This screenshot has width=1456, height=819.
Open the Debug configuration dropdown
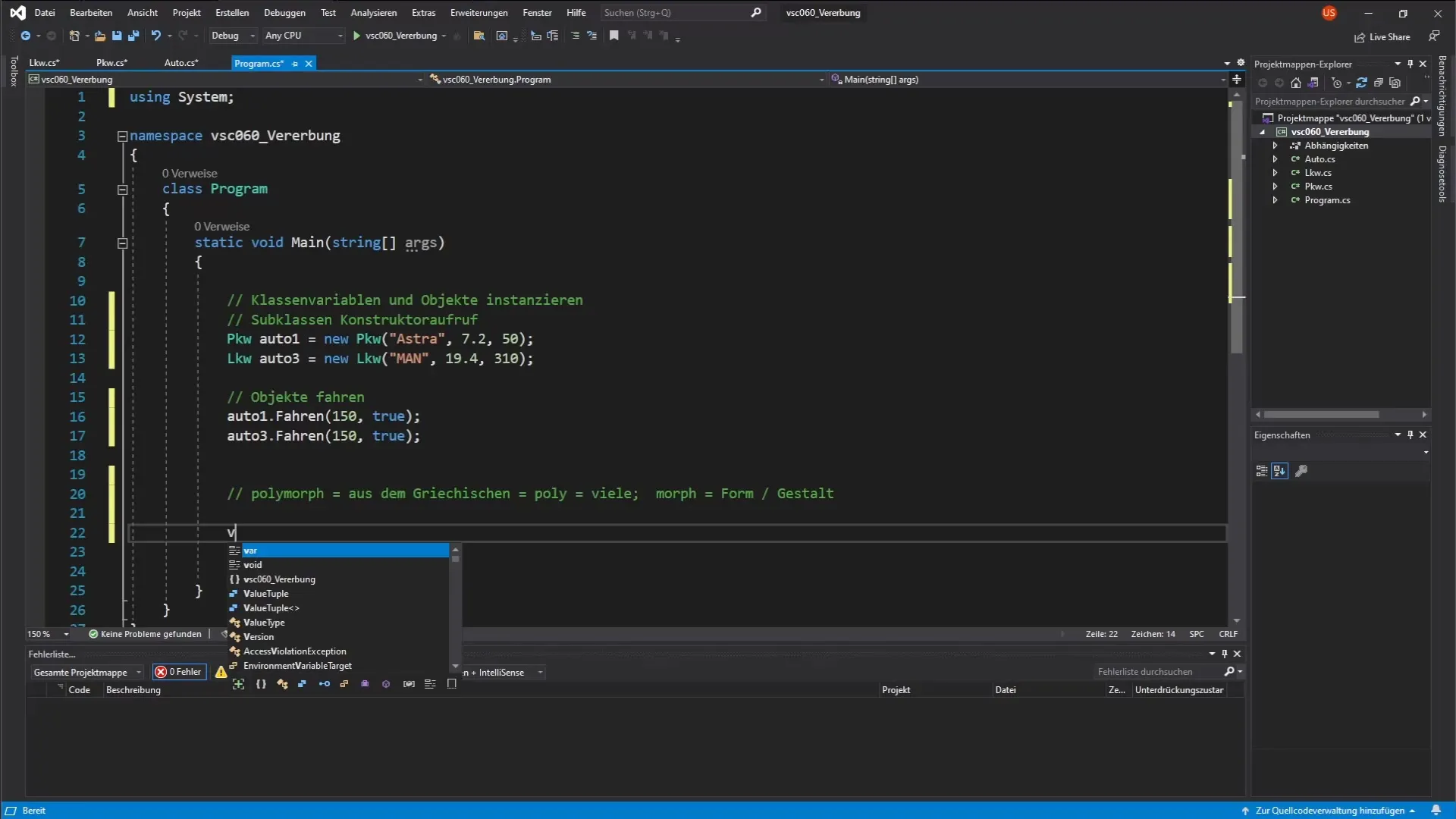(233, 36)
